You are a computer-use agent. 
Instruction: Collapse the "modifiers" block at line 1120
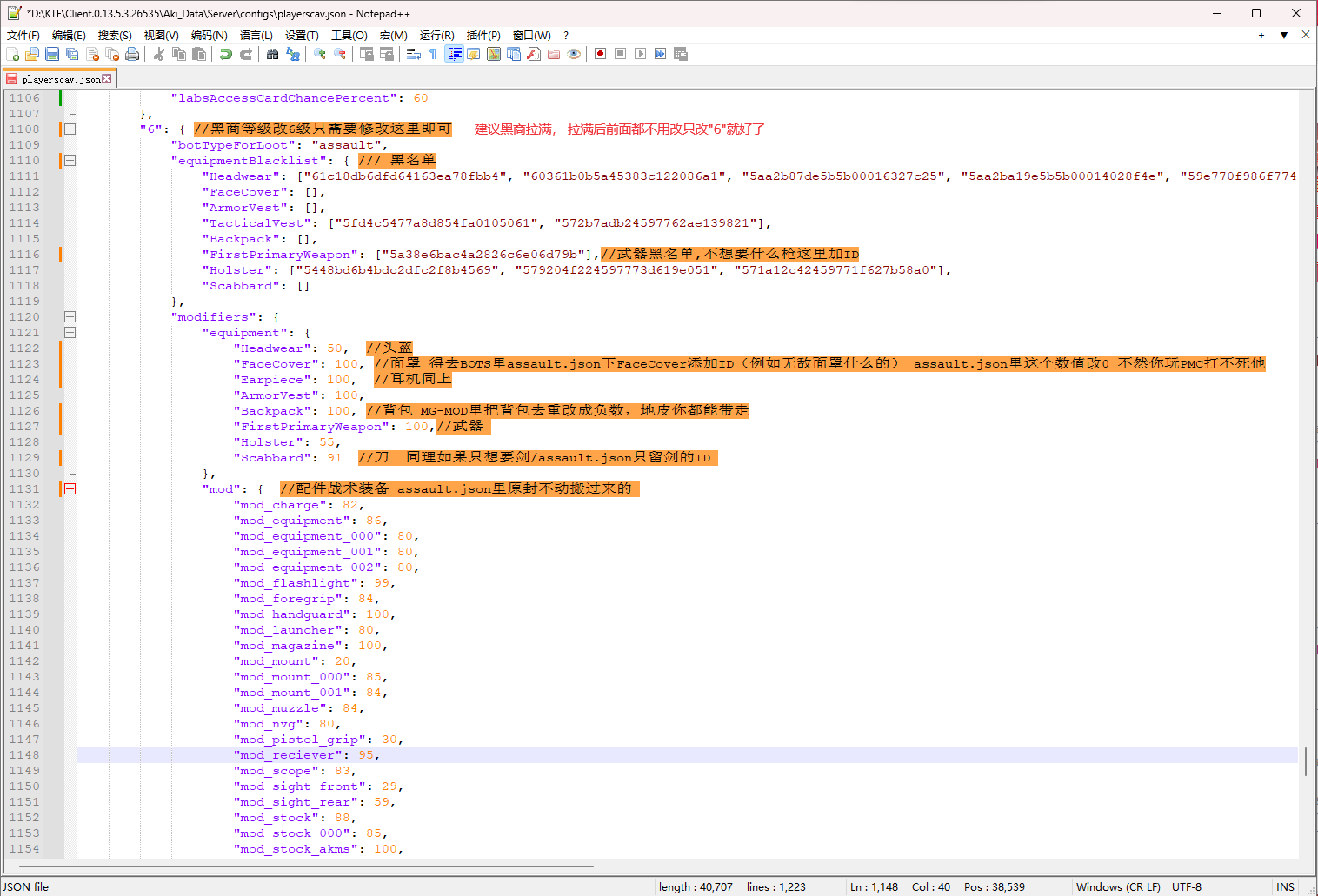(x=70, y=317)
